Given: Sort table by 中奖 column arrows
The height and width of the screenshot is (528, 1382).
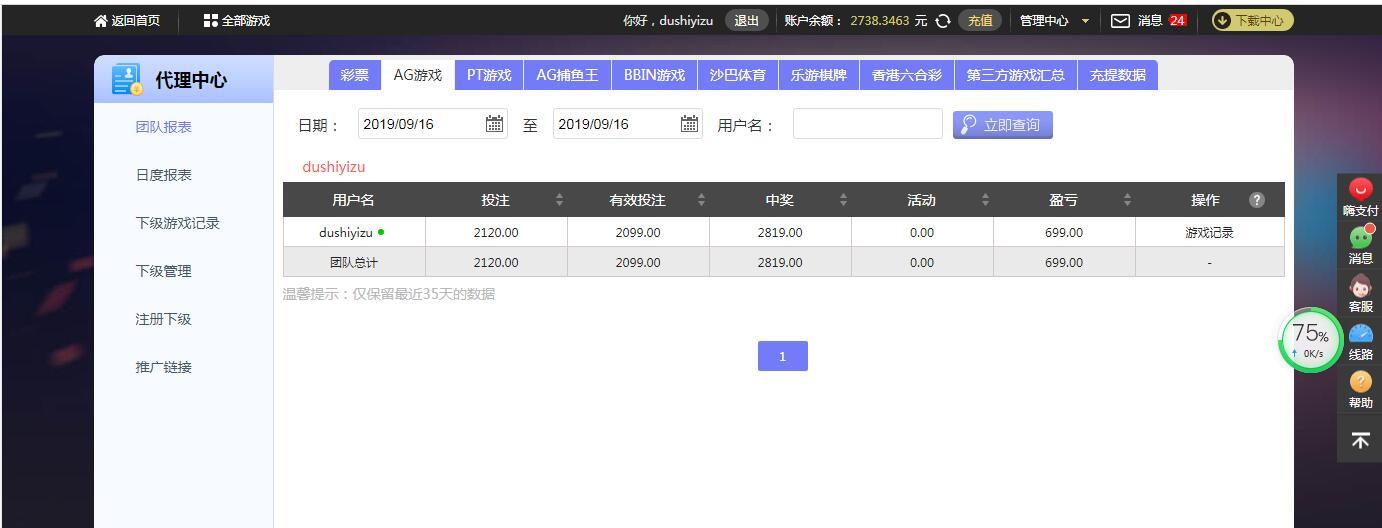Looking at the screenshot, I should coord(843,200).
